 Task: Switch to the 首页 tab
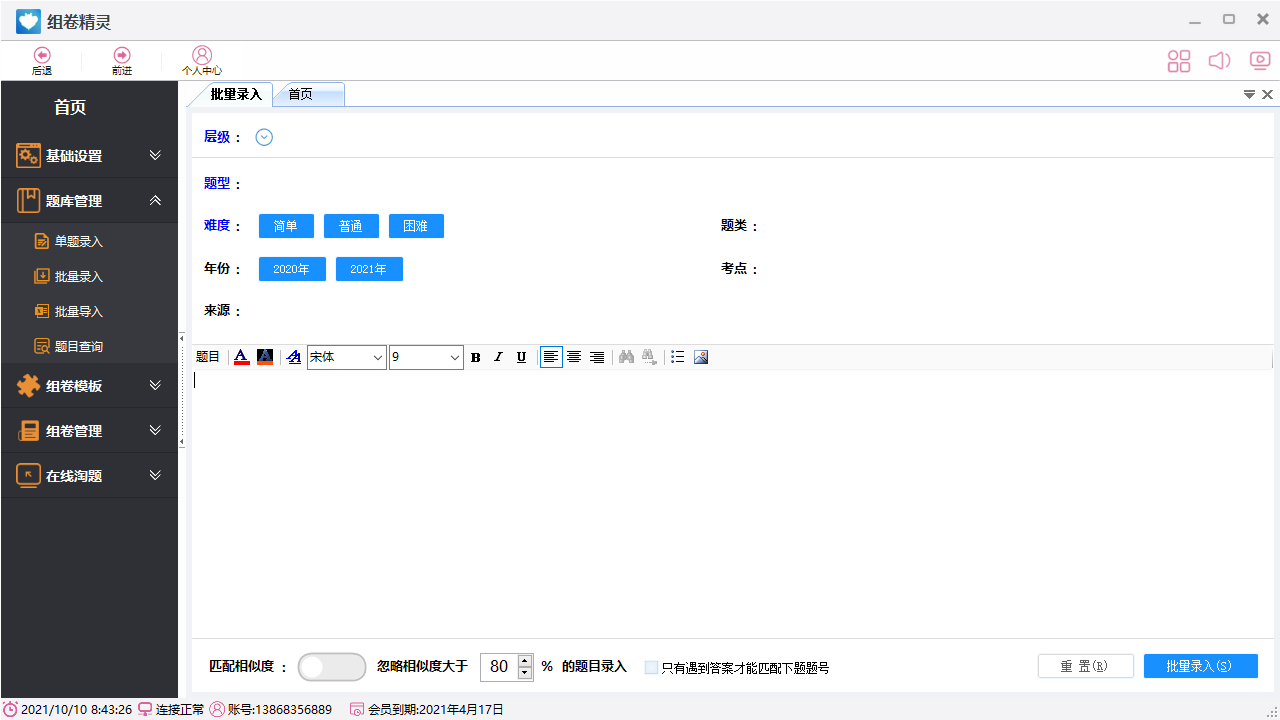(300, 94)
